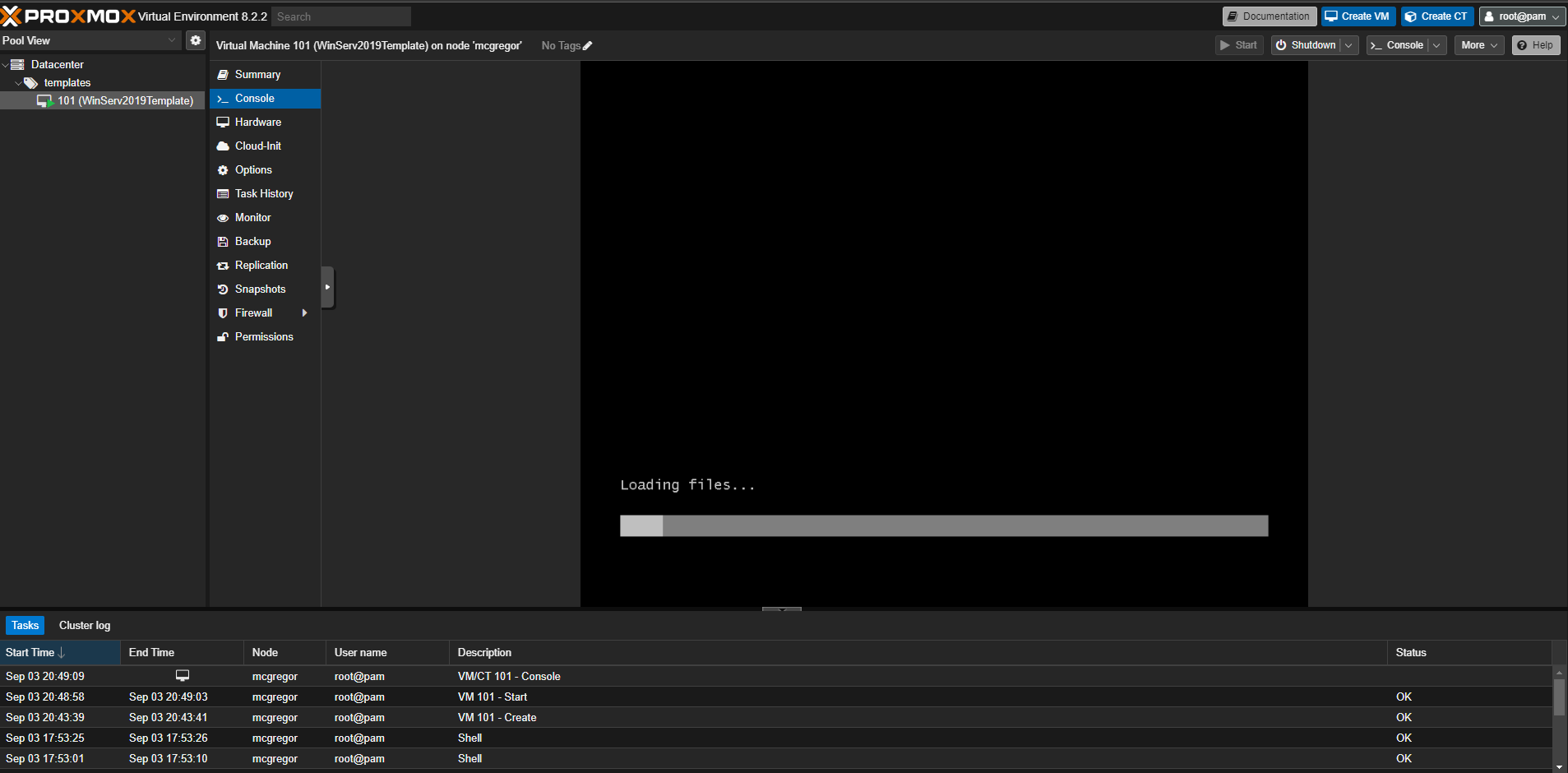Viewport: 1568px width, 773px height.
Task: Select the Console menu item
Action: (265, 99)
